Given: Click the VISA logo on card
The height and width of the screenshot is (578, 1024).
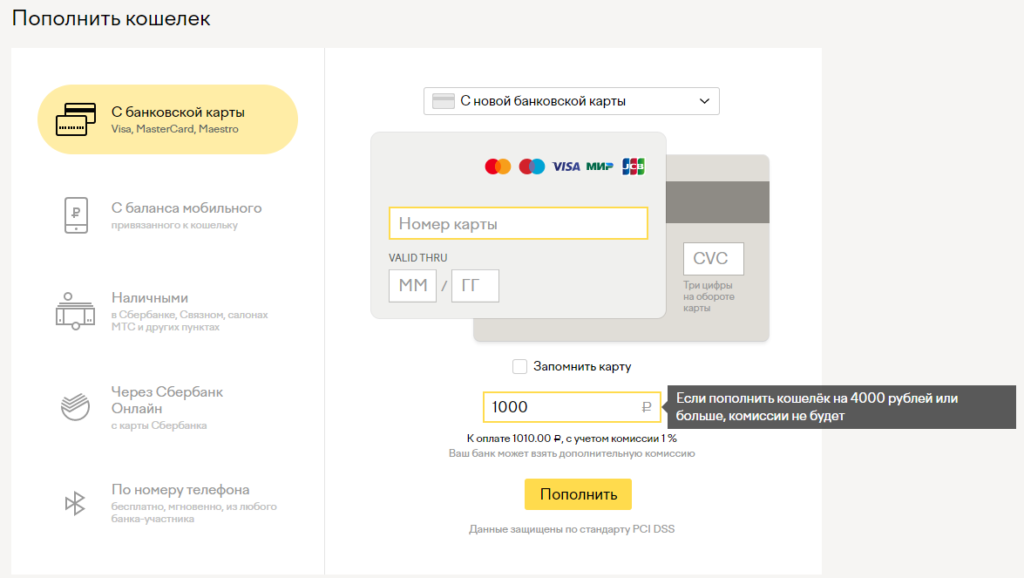Looking at the screenshot, I should (566, 167).
